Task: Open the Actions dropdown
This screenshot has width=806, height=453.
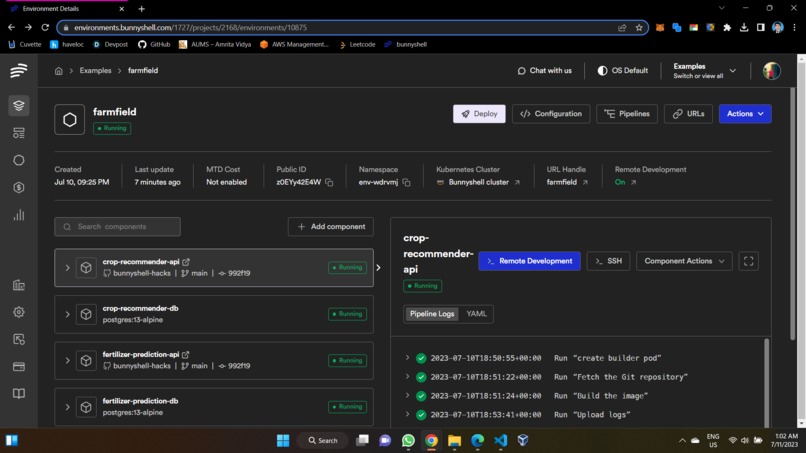Action: tap(745, 114)
